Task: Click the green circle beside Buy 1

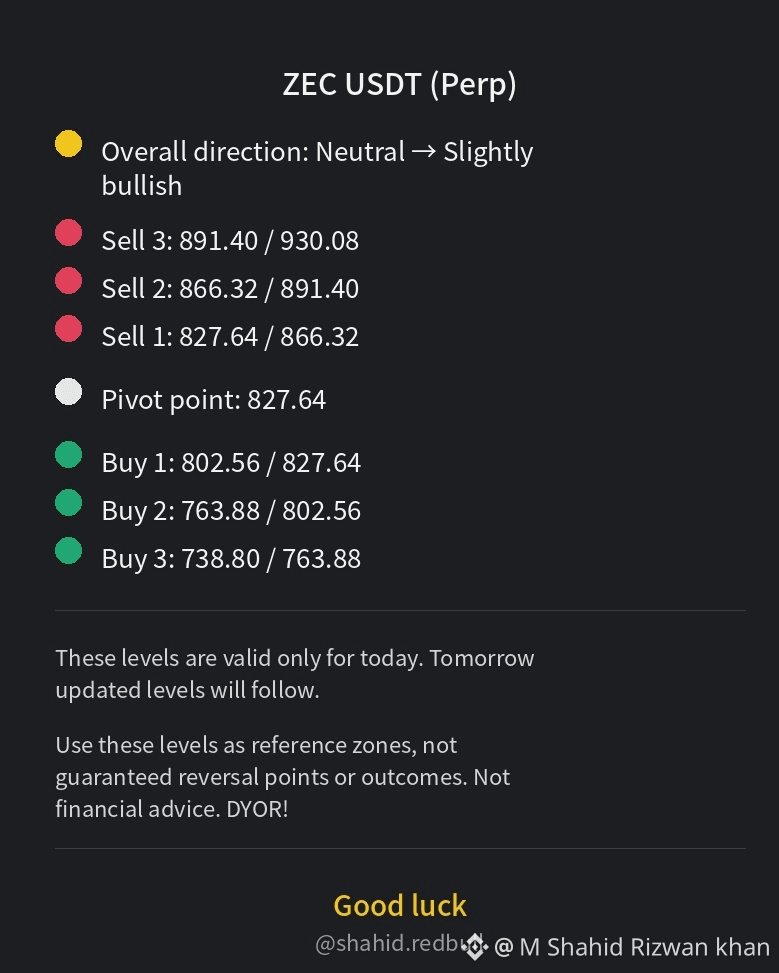Action: pos(68,454)
